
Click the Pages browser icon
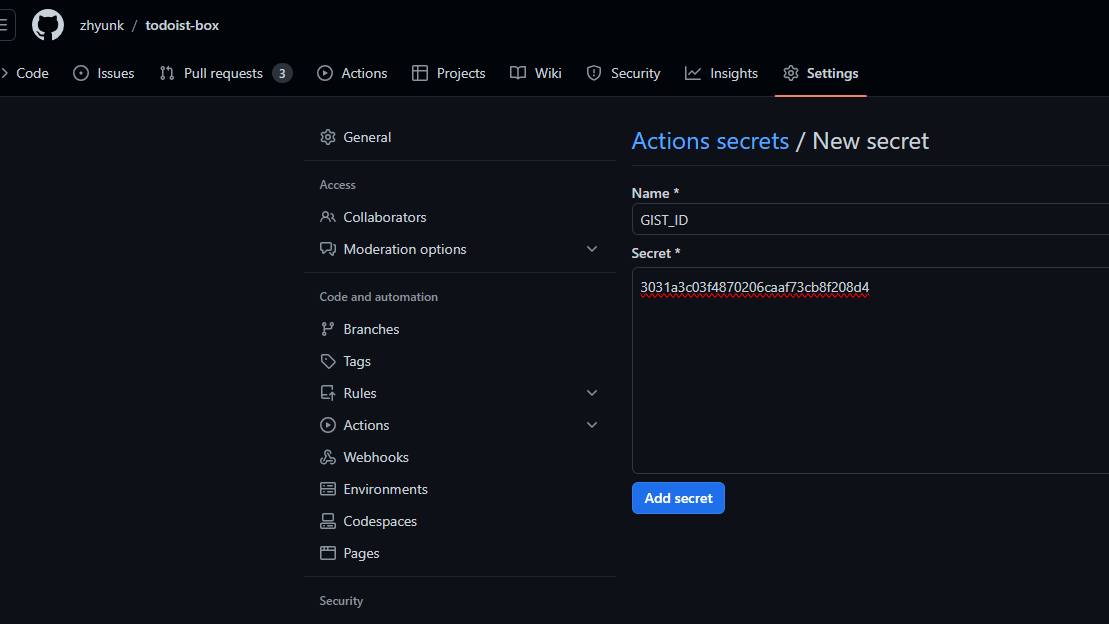[x=327, y=553]
